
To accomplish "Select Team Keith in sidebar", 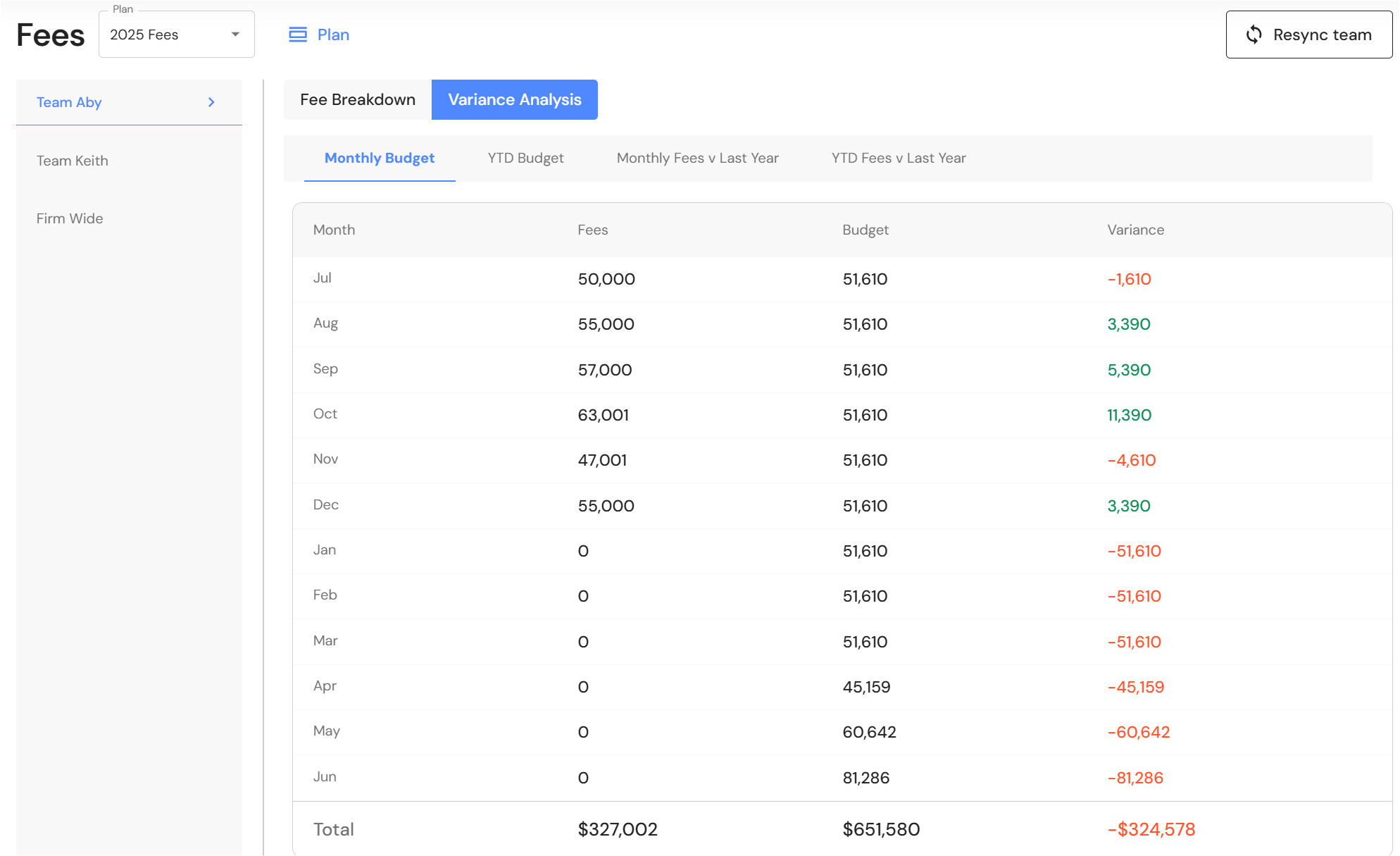I will [73, 161].
